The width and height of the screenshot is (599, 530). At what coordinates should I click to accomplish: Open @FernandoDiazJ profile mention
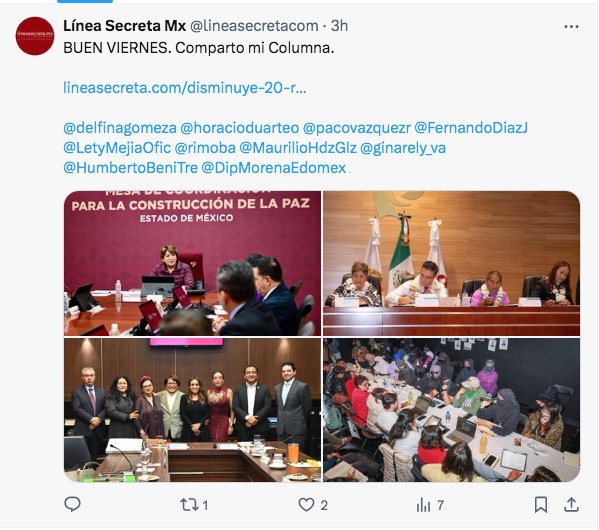point(471,128)
